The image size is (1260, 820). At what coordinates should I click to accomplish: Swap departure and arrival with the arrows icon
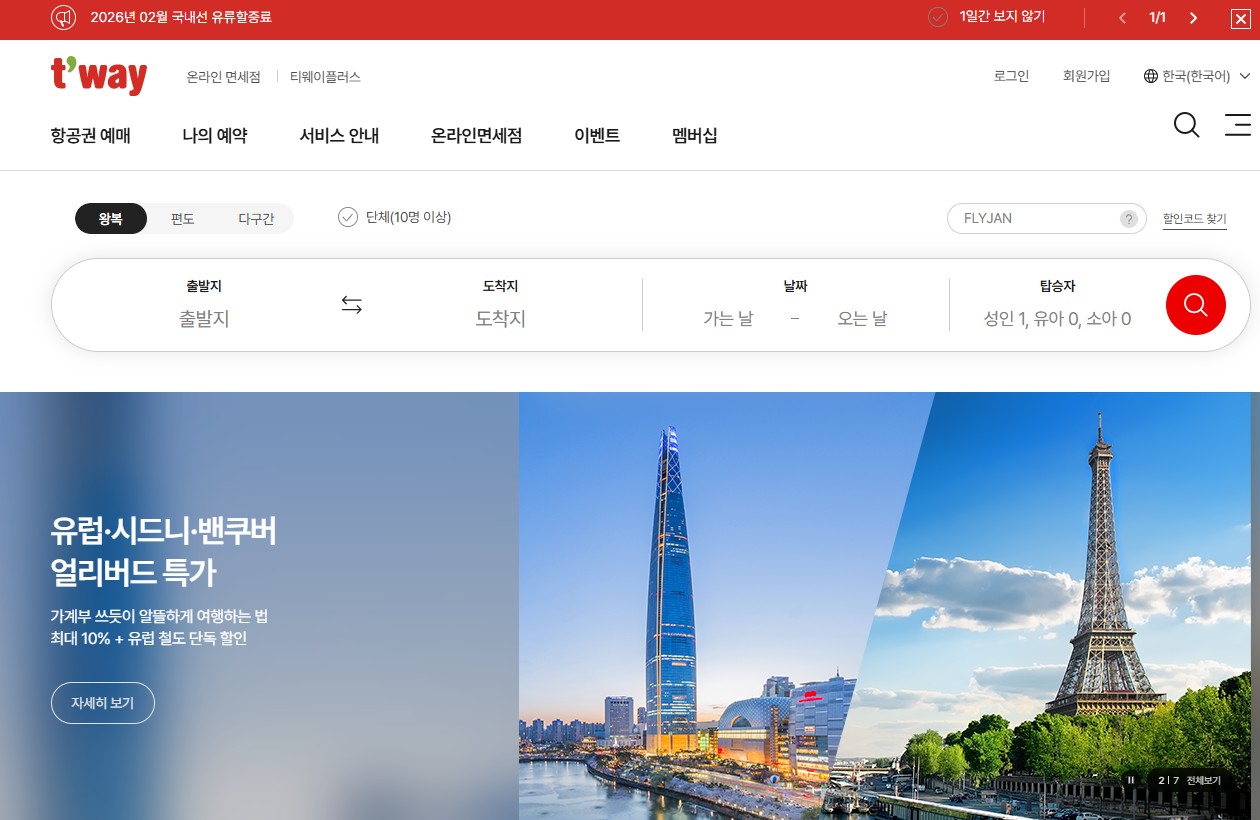point(352,304)
